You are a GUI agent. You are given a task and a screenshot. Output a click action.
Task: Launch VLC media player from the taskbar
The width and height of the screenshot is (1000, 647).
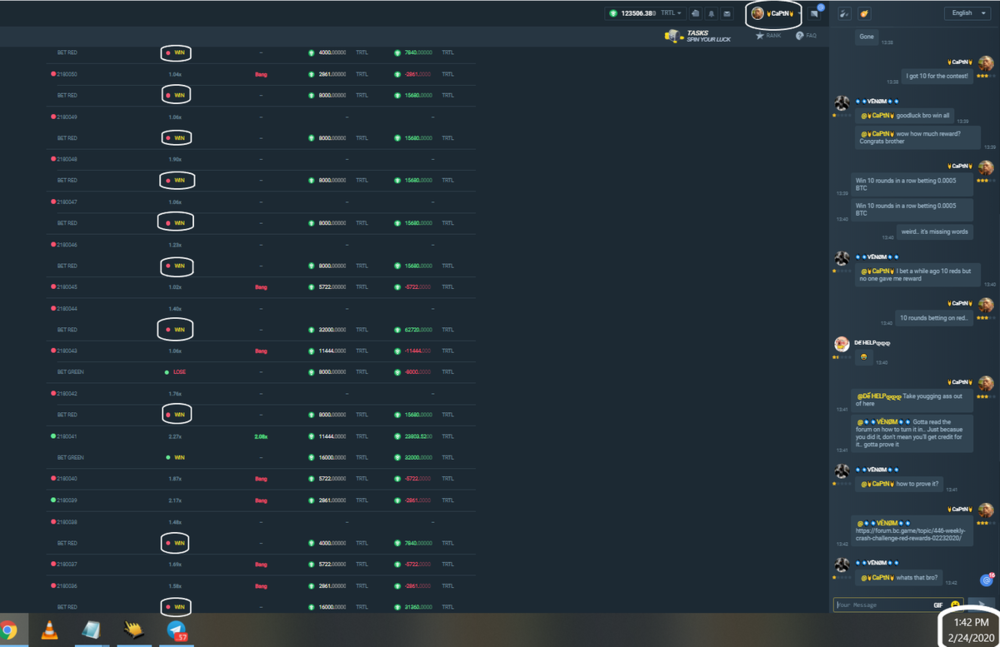[49, 632]
